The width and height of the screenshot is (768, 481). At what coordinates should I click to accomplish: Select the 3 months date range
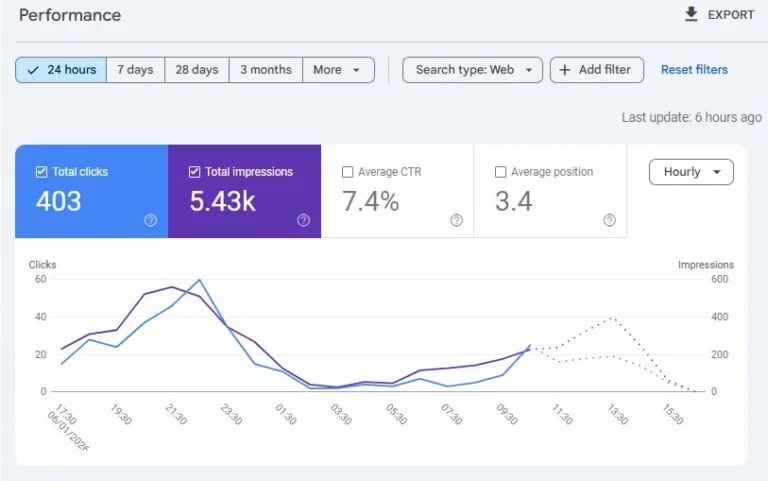click(x=265, y=70)
